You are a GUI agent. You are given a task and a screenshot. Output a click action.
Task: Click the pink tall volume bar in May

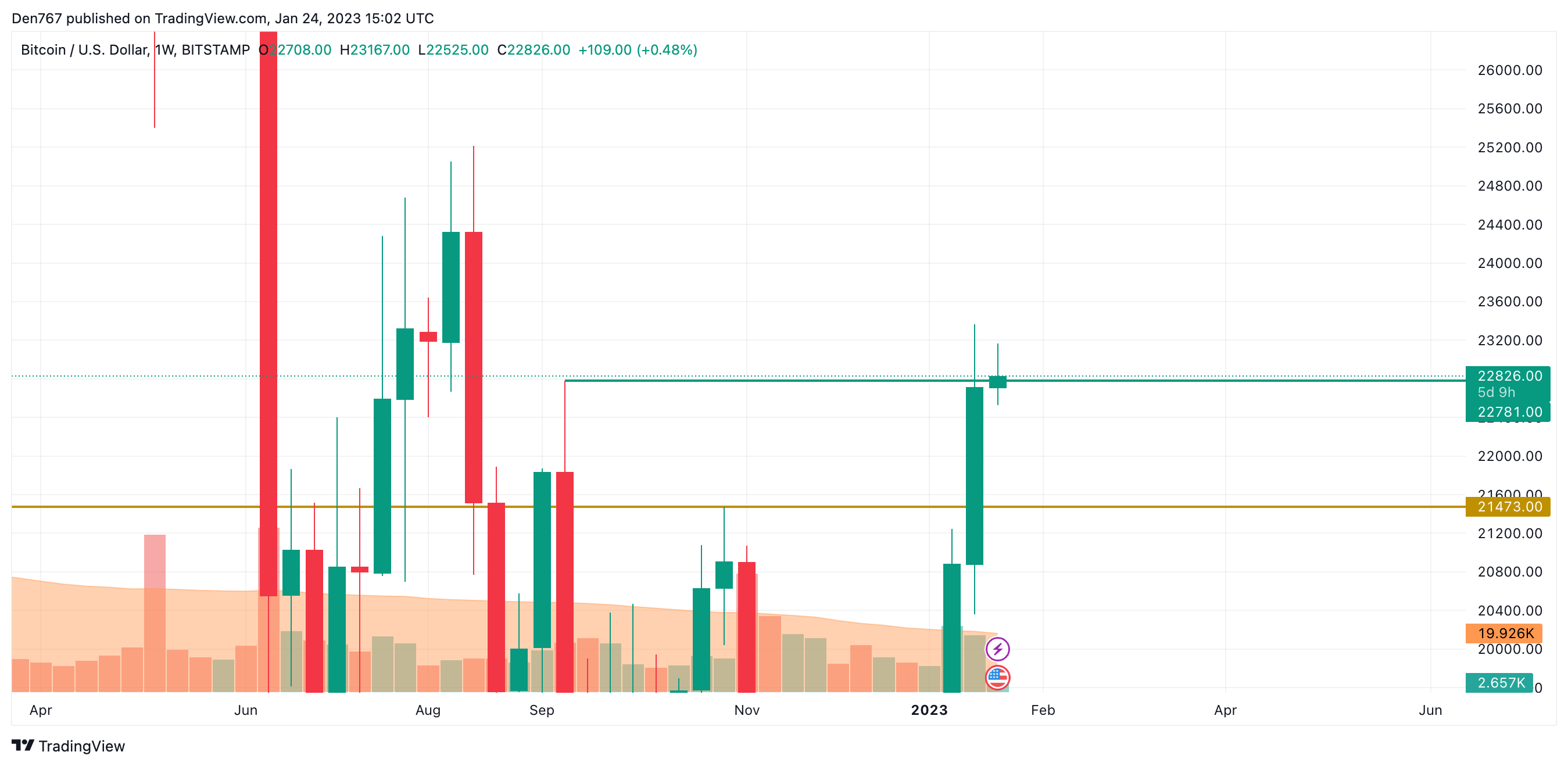pyautogui.click(x=155, y=613)
